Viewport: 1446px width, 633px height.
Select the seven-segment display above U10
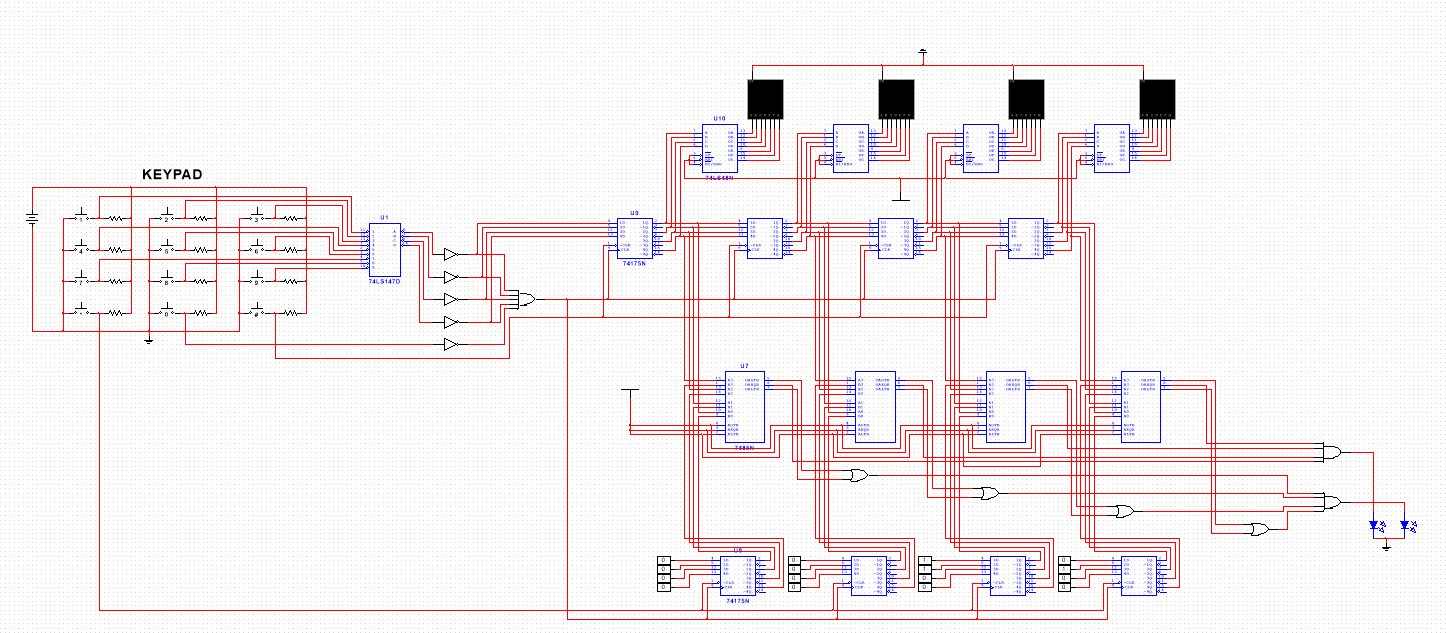pos(766,99)
